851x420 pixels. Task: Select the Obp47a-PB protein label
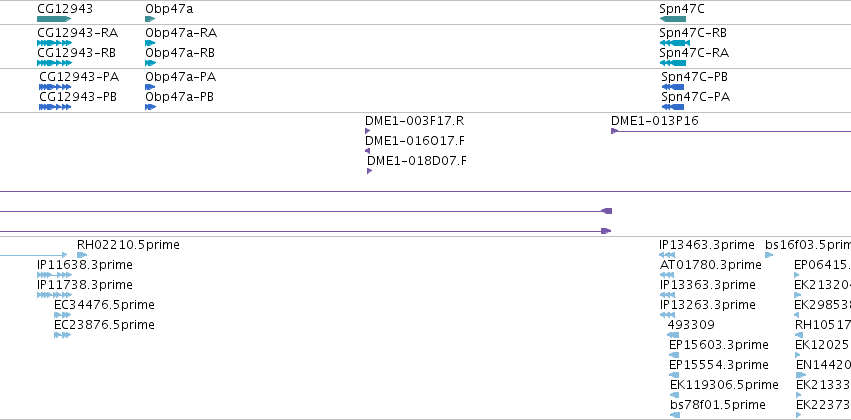(179, 97)
